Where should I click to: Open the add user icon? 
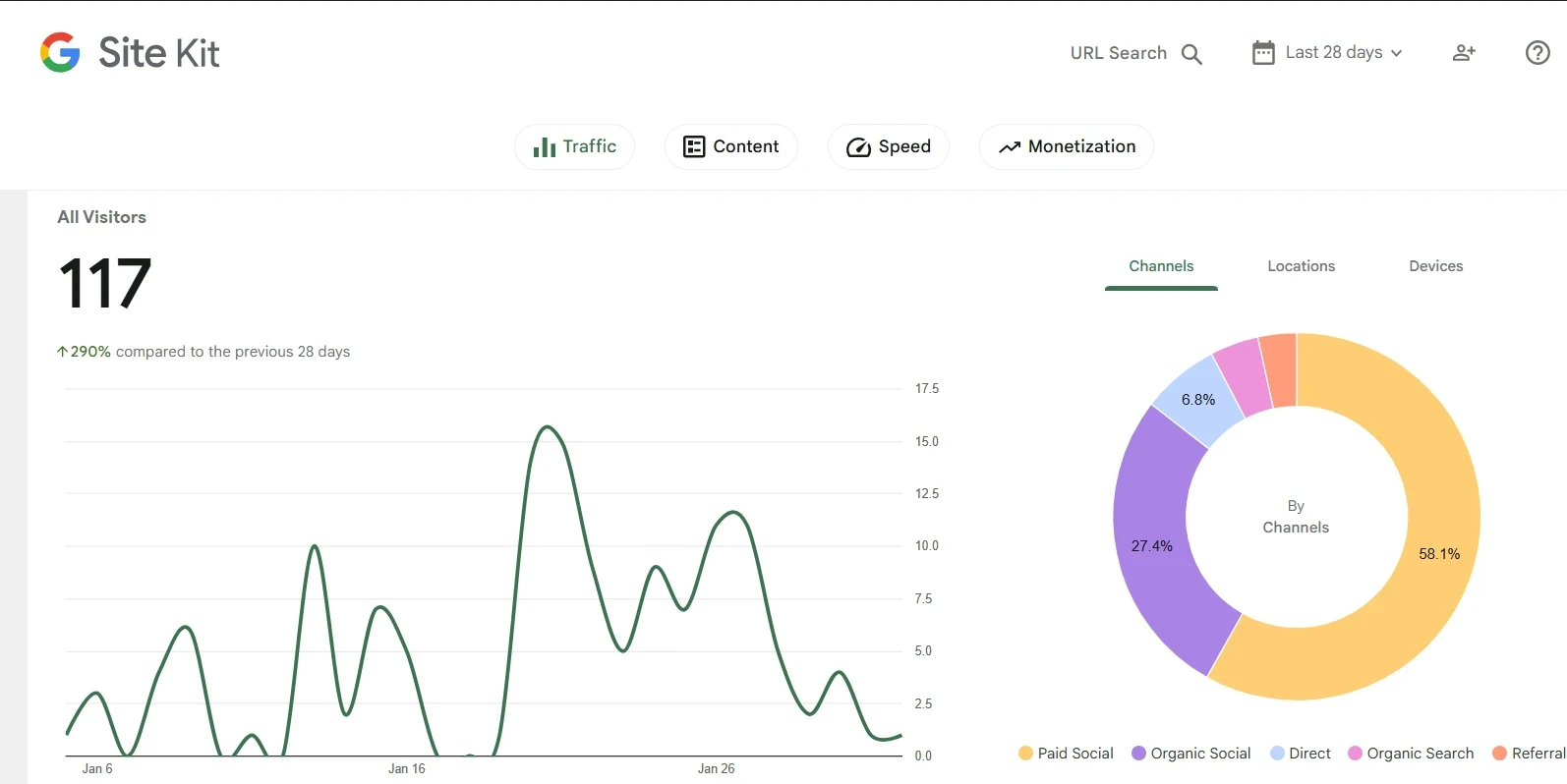point(1464,53)
